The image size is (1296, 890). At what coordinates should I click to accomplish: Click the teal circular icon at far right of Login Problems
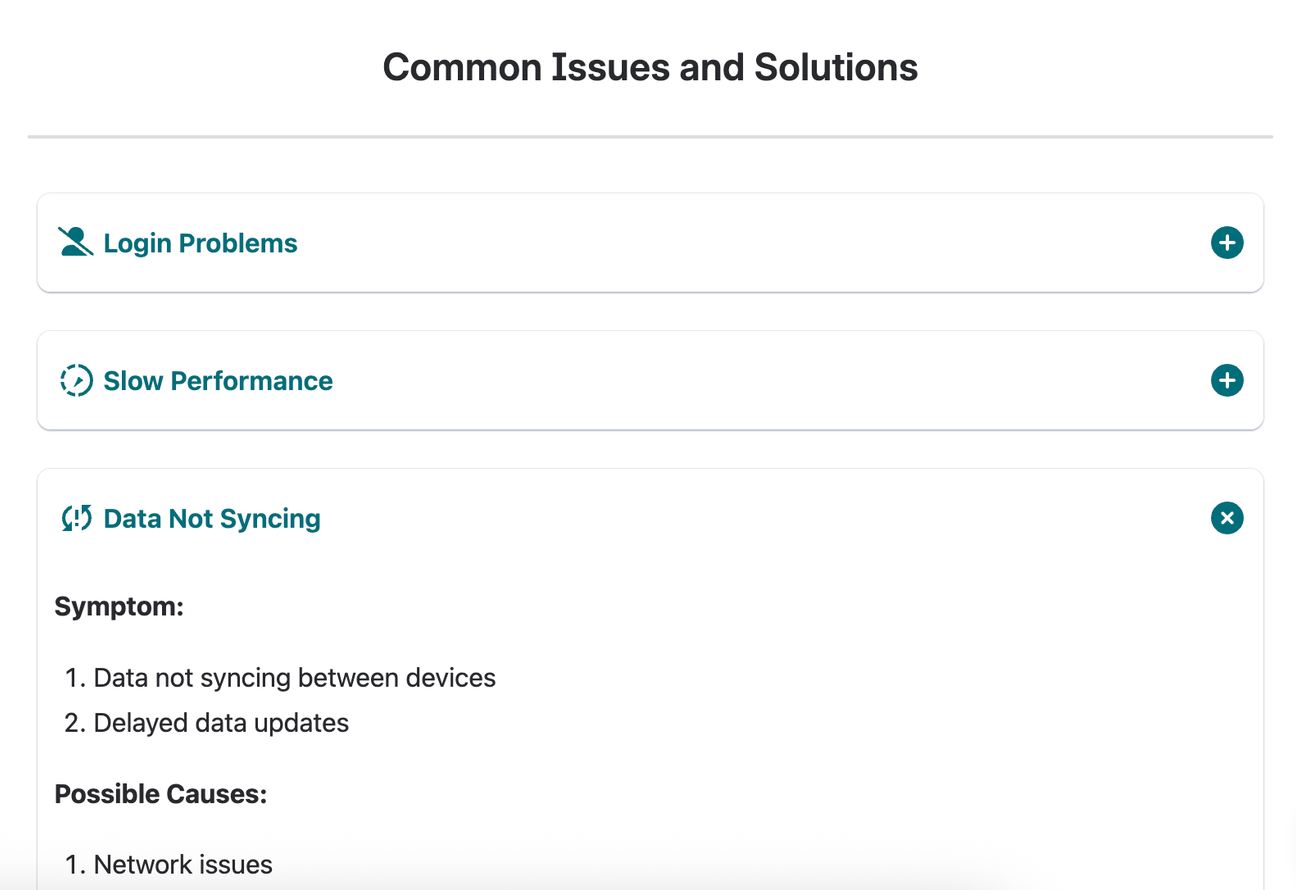click(x=1227, y=242)
